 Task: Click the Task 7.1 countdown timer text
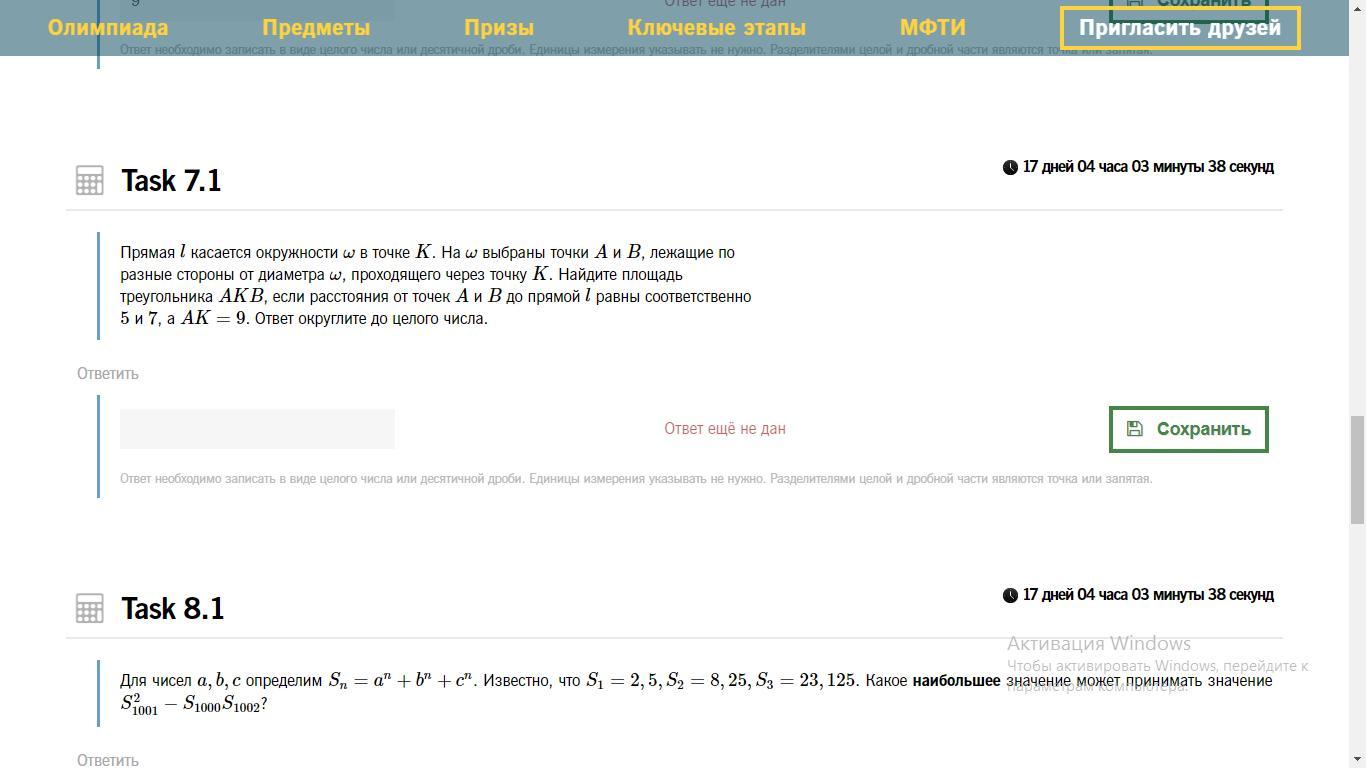(1147, 167)
